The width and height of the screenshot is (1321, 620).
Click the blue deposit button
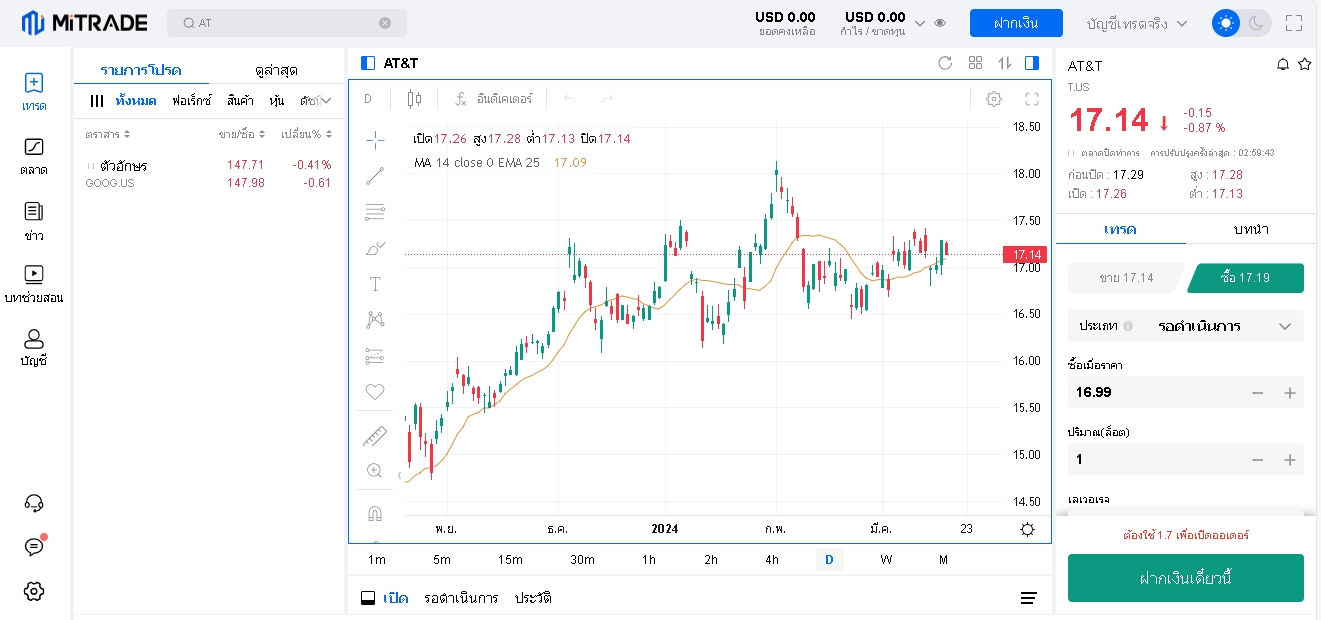pyautogui.click(x=1015, y=23)
